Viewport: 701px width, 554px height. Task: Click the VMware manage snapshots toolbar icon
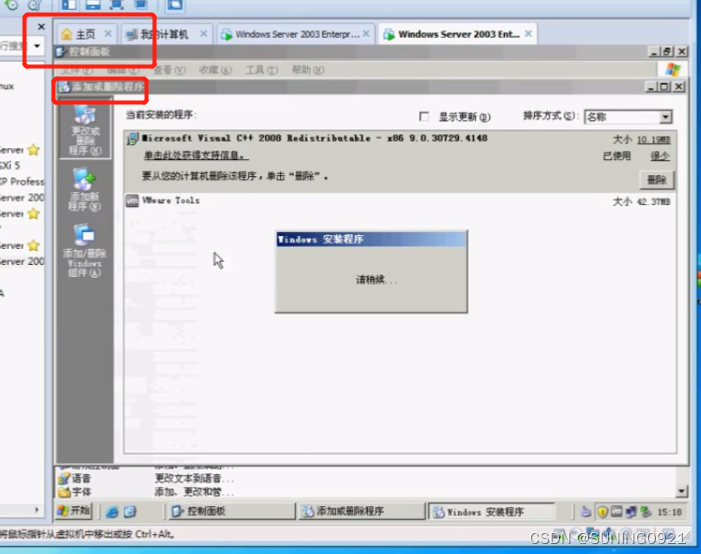[34, 5]
